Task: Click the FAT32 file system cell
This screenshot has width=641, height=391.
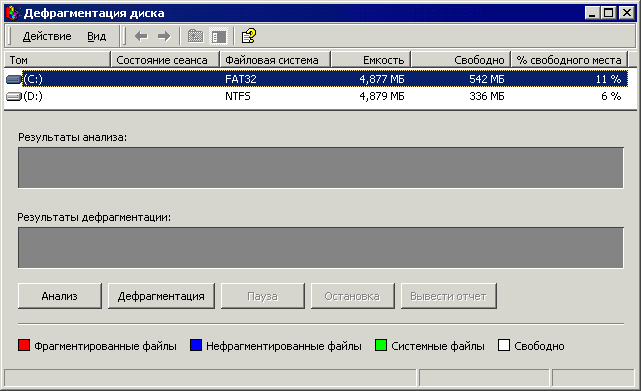Action: [241, 79]
